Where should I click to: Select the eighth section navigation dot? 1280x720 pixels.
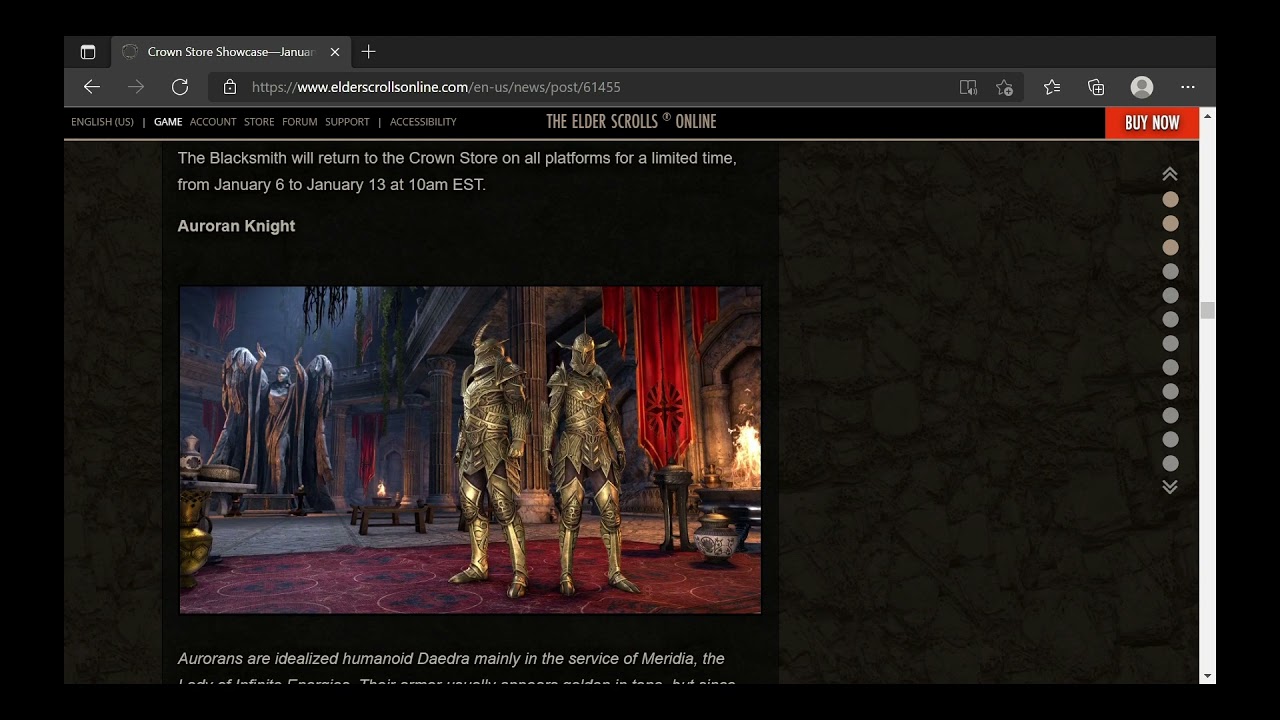click(1170, 367)
